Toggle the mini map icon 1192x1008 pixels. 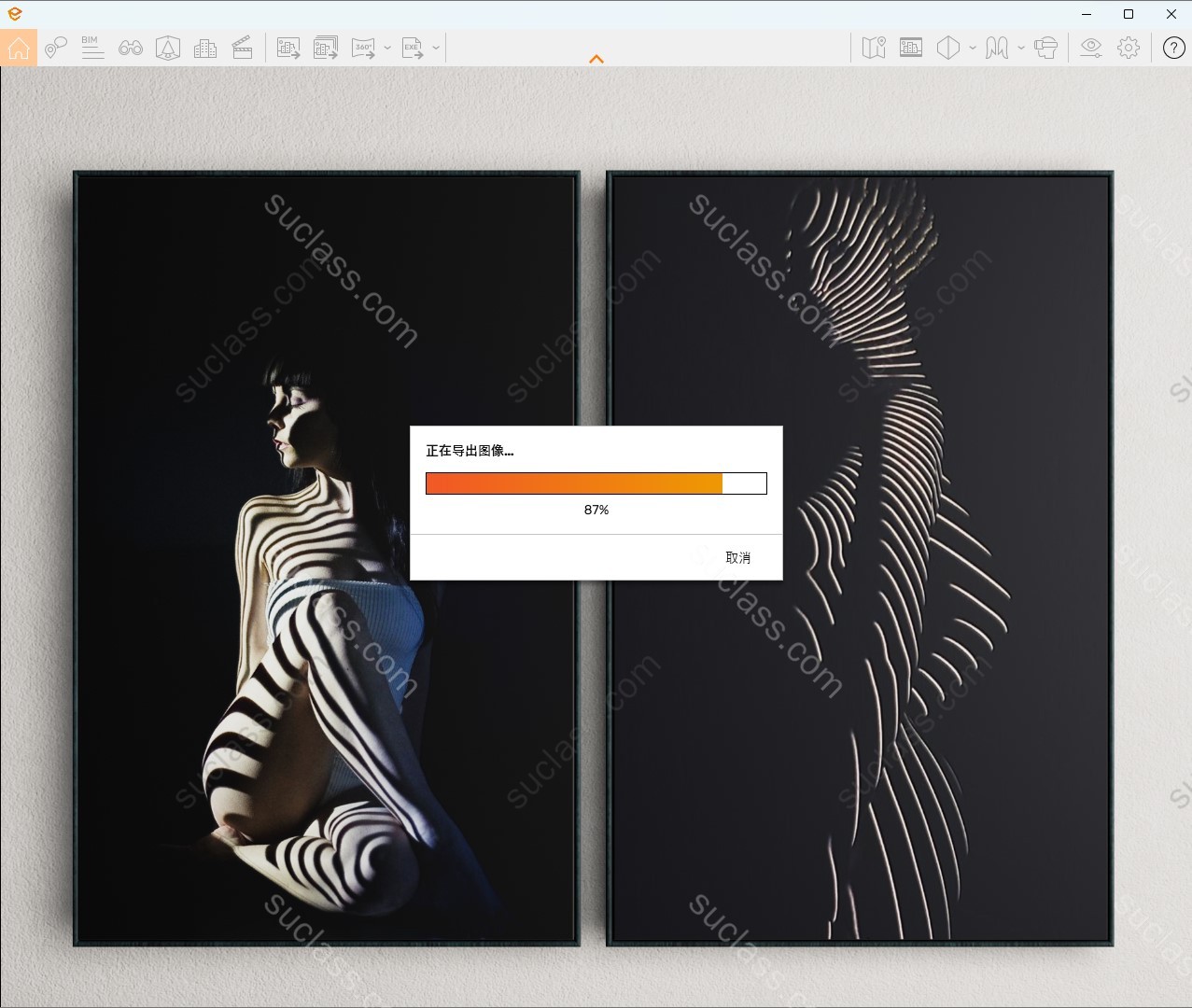coord(874,48)
